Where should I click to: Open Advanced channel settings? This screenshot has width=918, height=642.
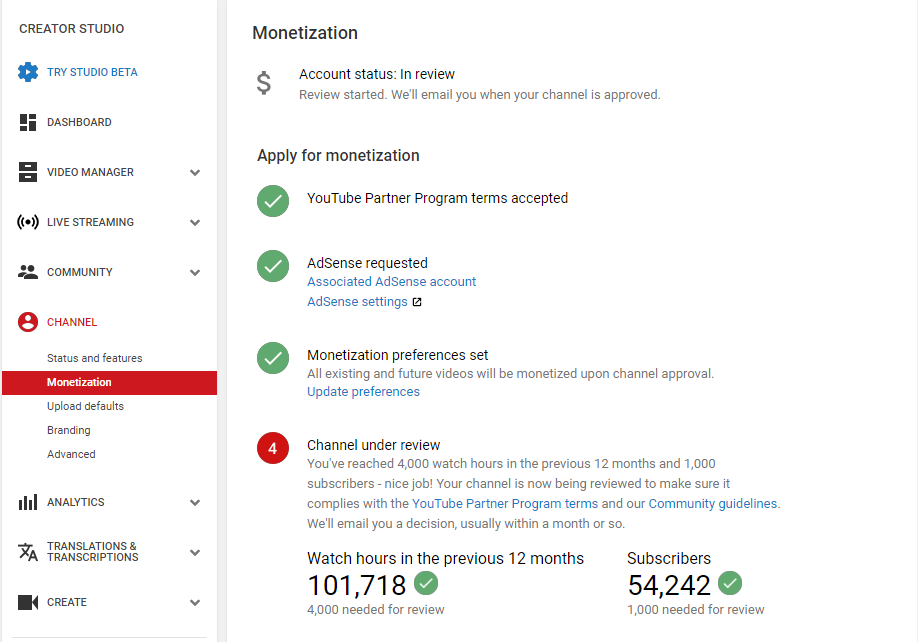(71, 454)
